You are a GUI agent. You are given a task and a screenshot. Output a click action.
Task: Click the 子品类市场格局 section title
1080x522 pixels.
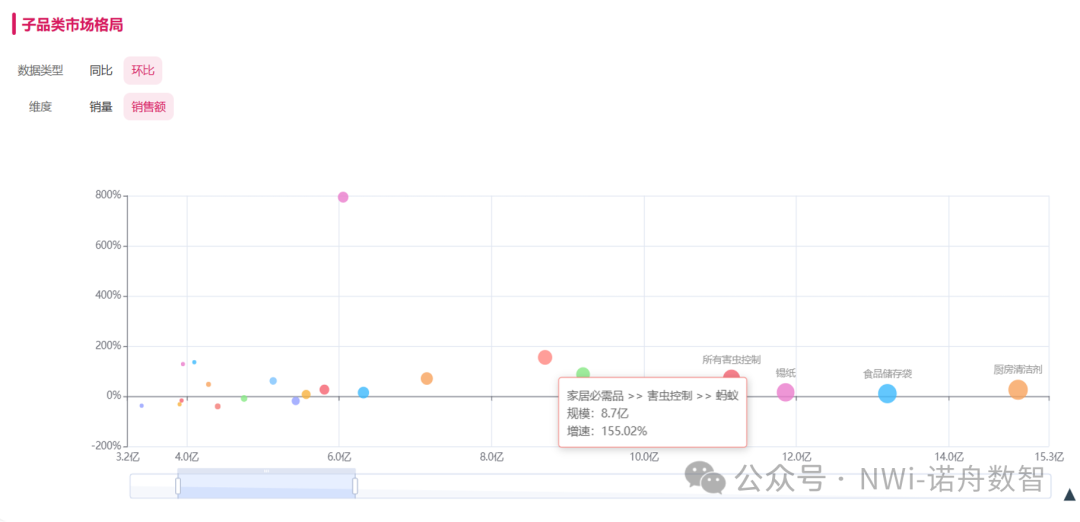click(x=73, y=24)
